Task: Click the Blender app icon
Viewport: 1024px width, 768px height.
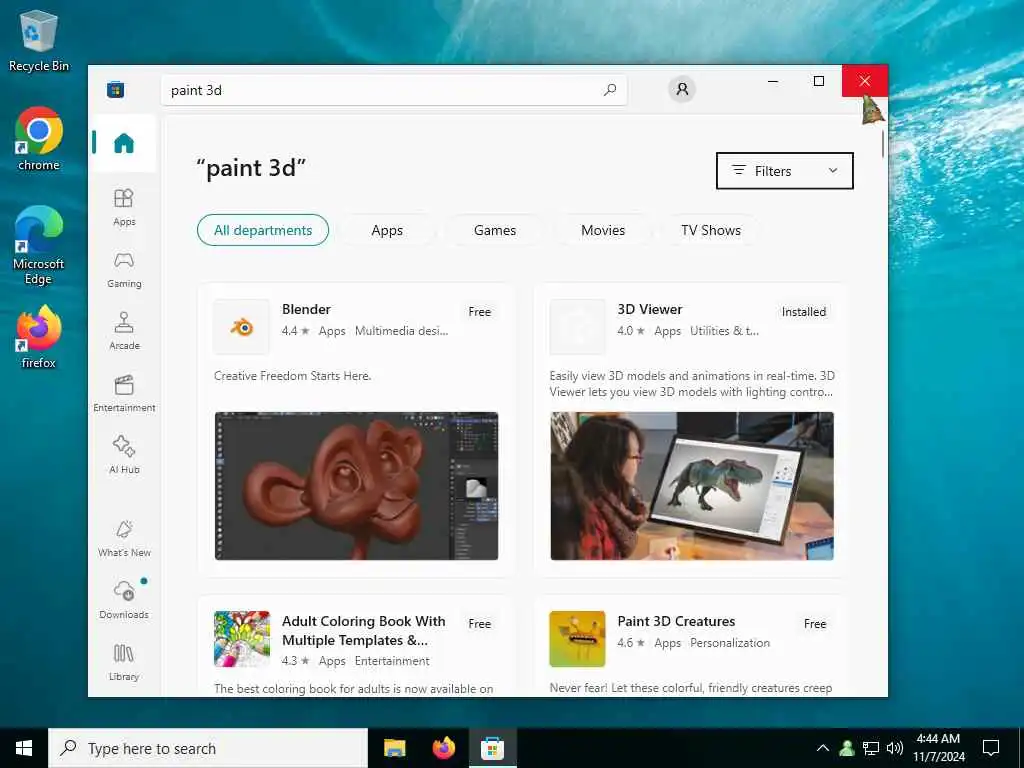Action: pyautogui.click(x=242, y=327)
